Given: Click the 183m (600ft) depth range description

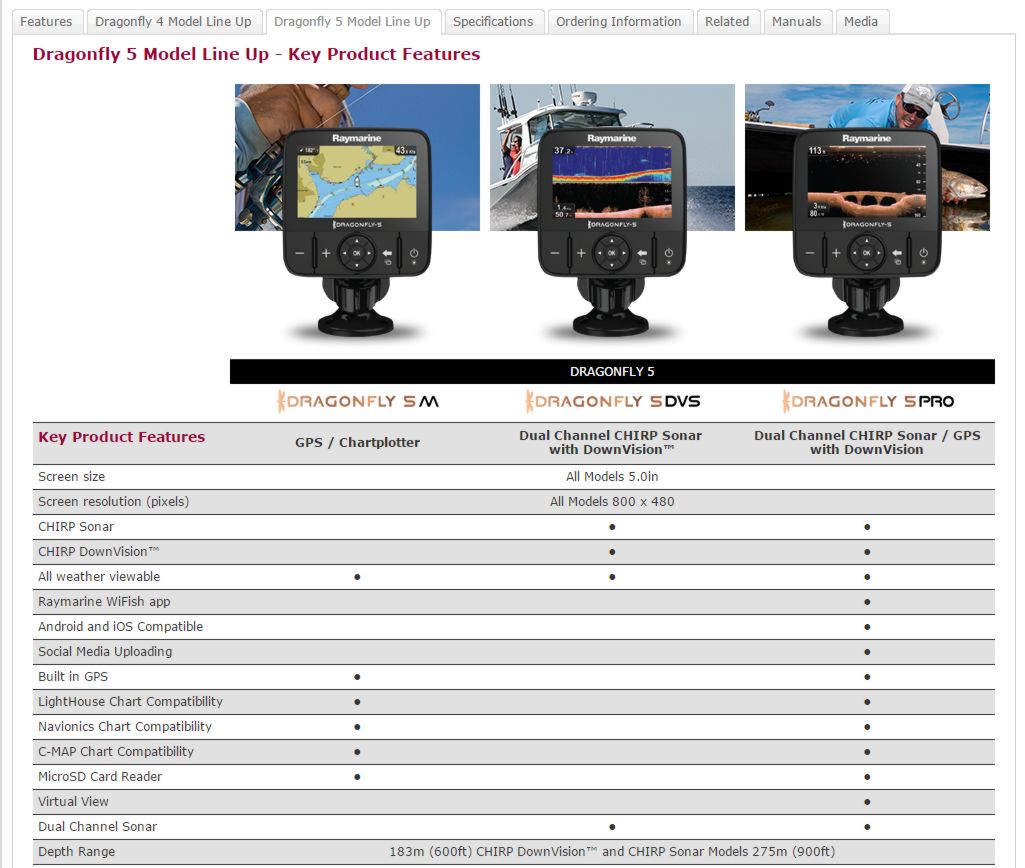Looking at the screenshot, I should pos(612,852).
